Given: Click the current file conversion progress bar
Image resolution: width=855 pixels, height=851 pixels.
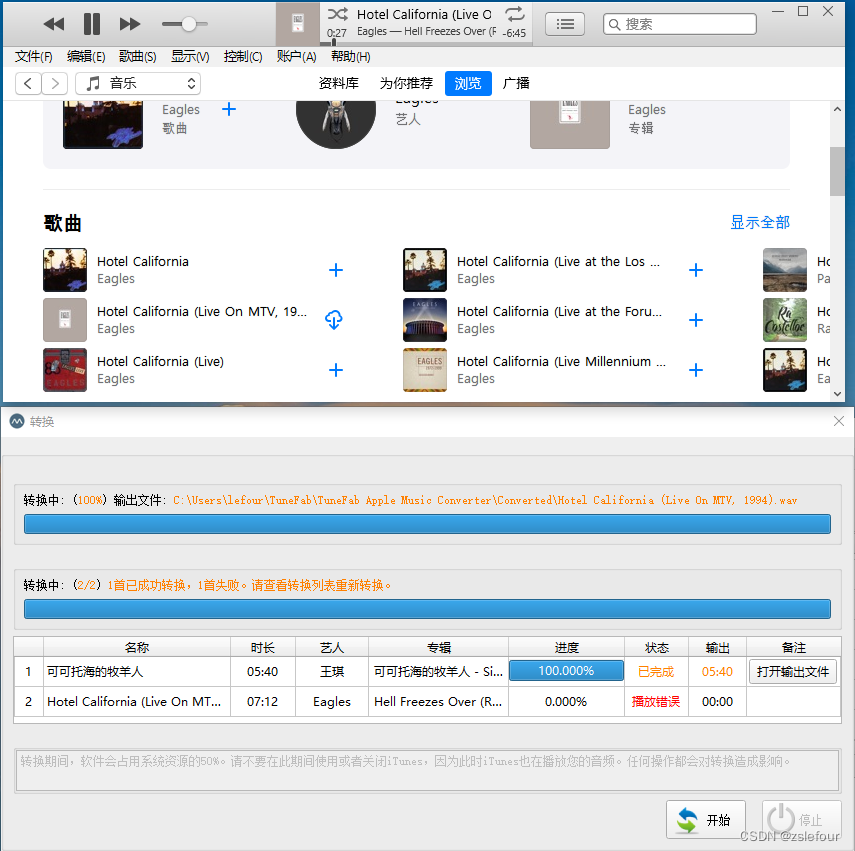Looking at the screenshot, I should point(427,524).
